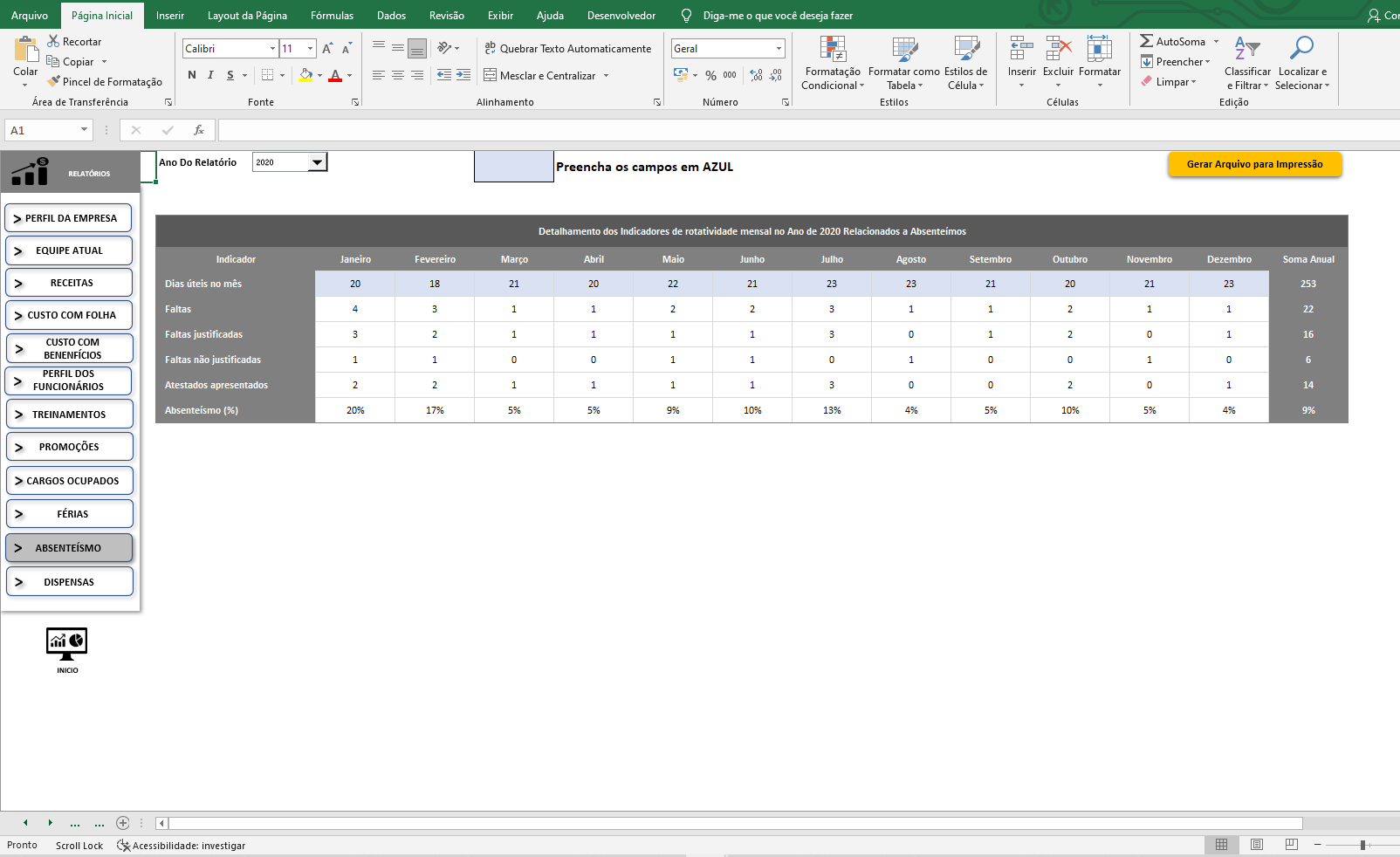Open the Geral number format dropdown

tap(779, 49)
